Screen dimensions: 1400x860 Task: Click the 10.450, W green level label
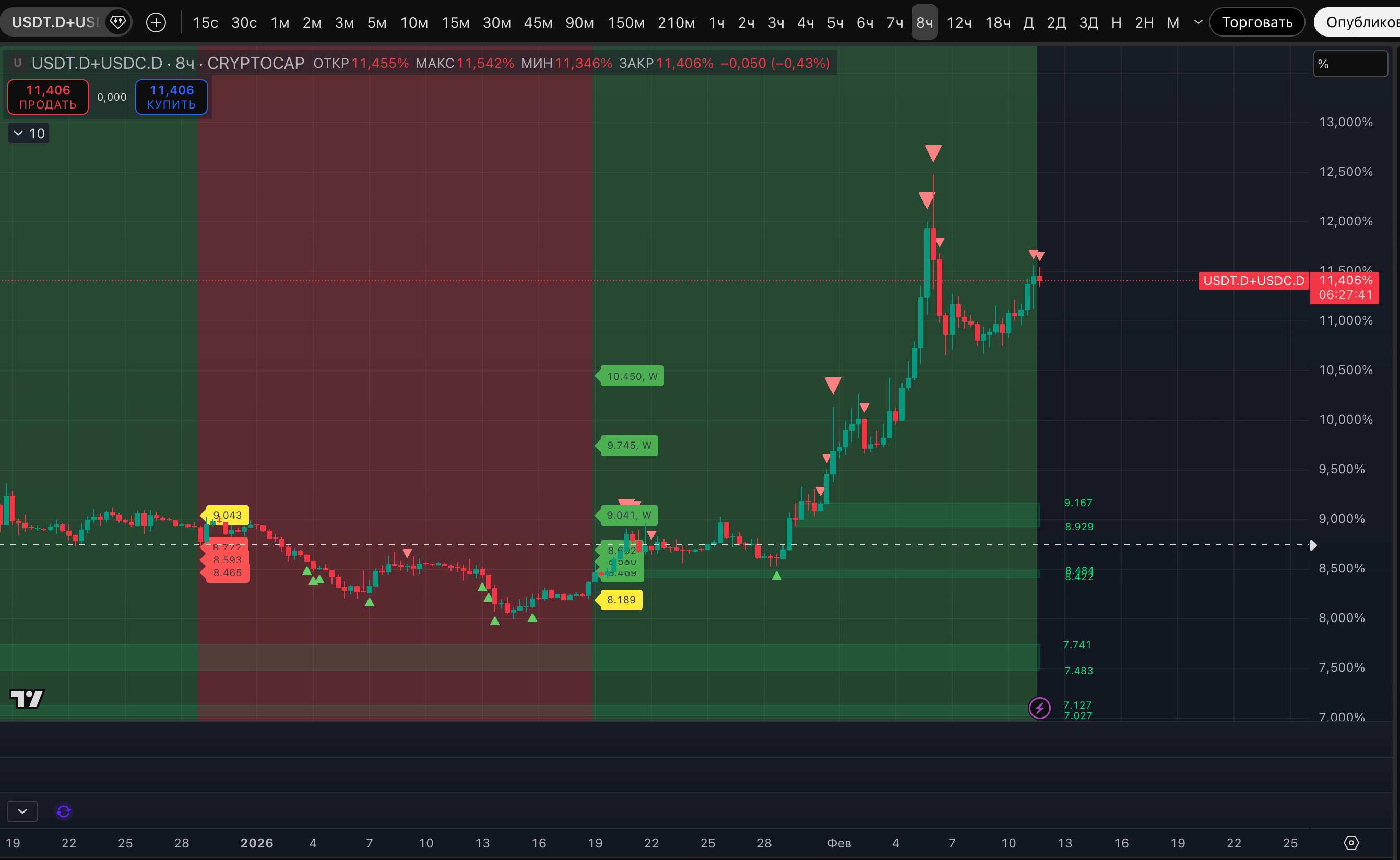coord(632,376)
